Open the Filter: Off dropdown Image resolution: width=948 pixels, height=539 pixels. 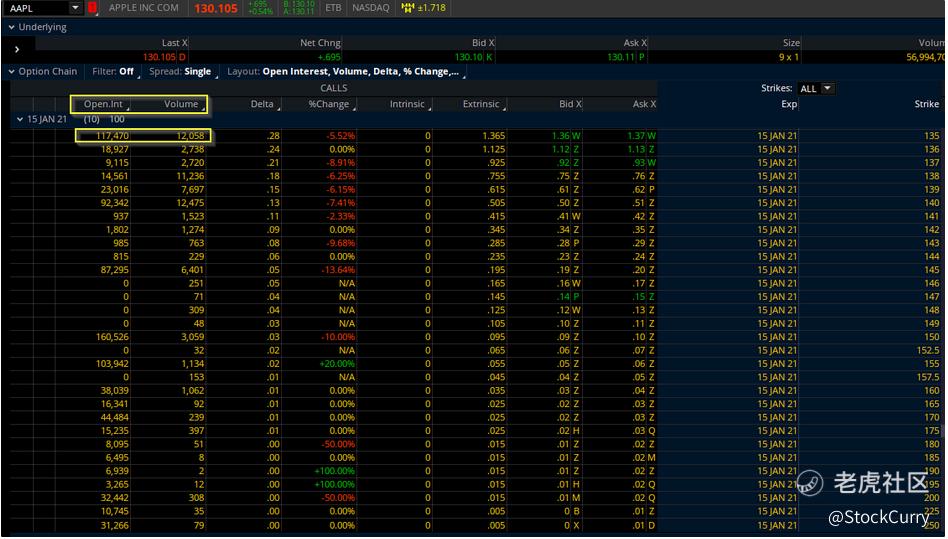[114, 71]
